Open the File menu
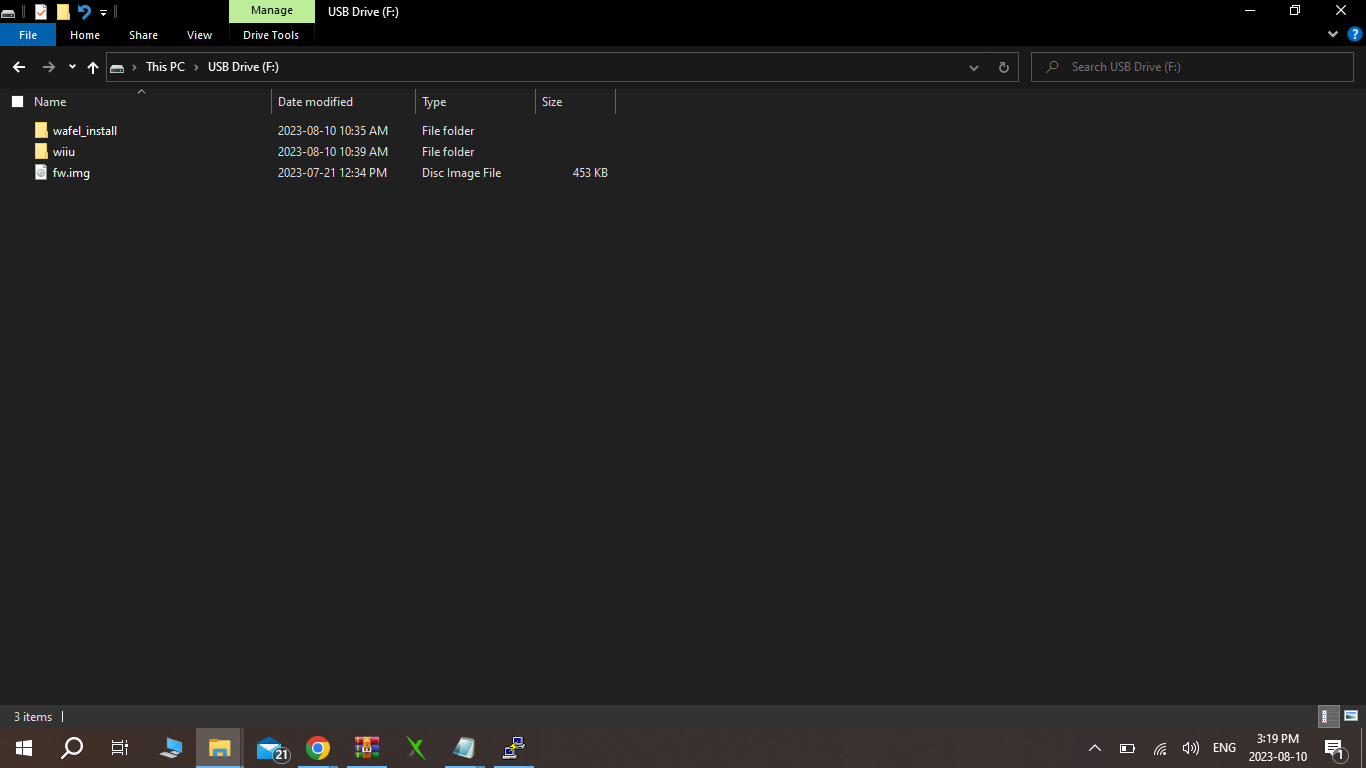 28,35
